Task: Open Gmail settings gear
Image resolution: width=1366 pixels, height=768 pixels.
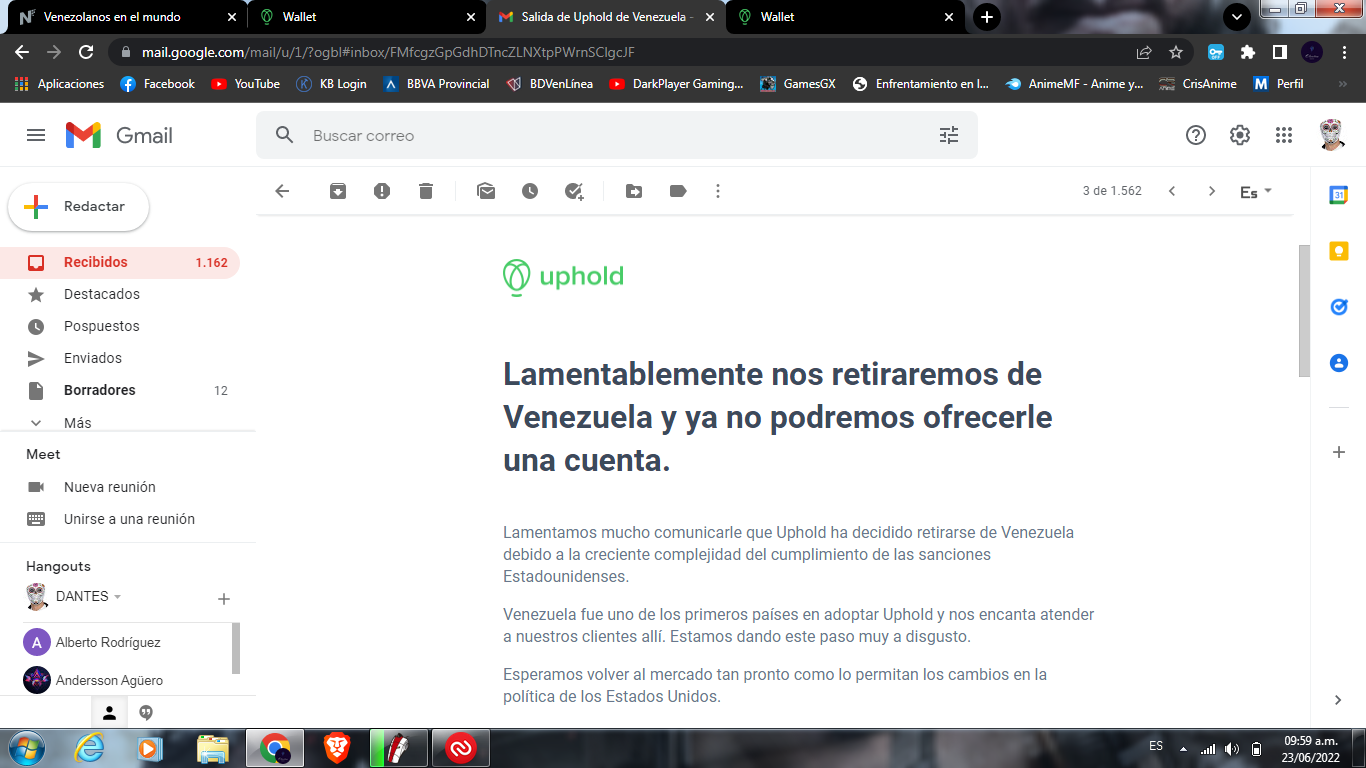Action: 1240,135
